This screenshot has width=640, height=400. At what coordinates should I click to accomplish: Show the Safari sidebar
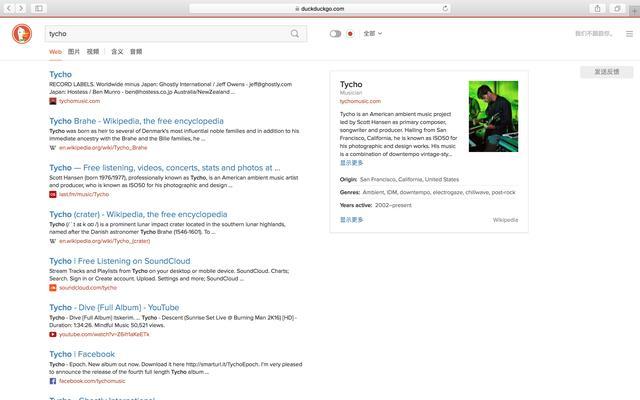click(39, 8)
